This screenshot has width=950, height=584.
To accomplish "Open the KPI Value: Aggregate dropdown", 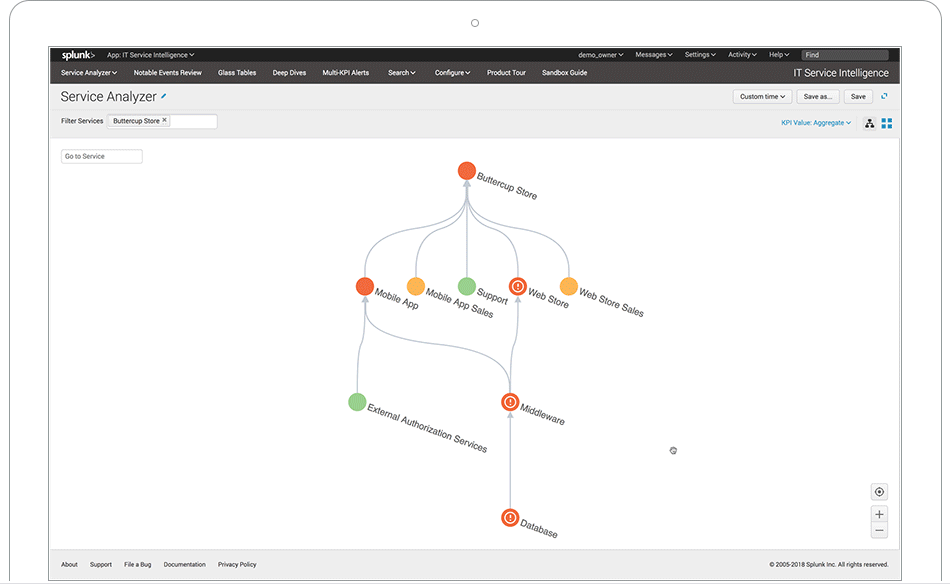I will (x=816, y=123).
